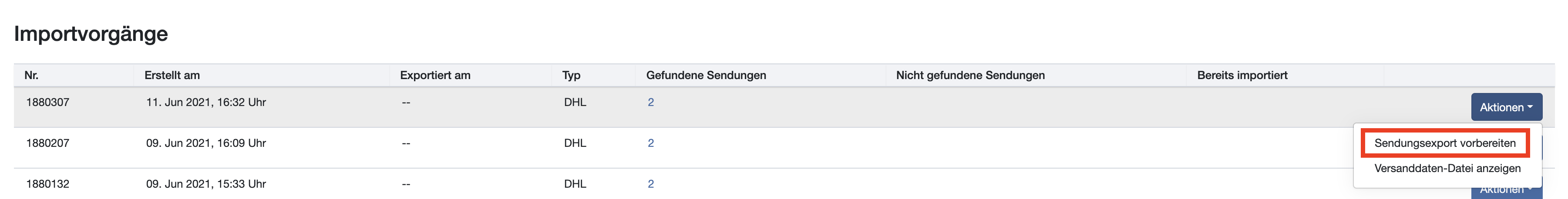
Task: Open the Aktionen dropdown for import 1880307
Action: pyautogui.click(x=1506, y=107)
